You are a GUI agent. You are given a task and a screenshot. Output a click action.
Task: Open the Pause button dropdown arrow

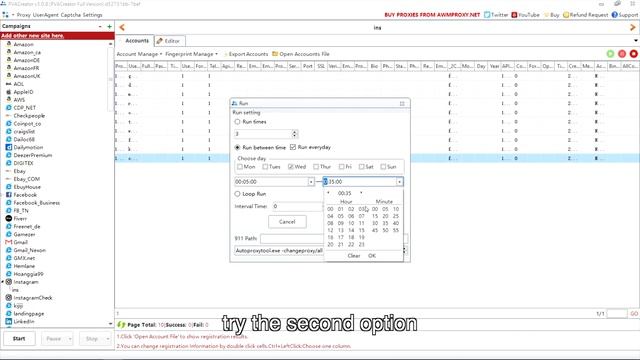coord(69,339)
